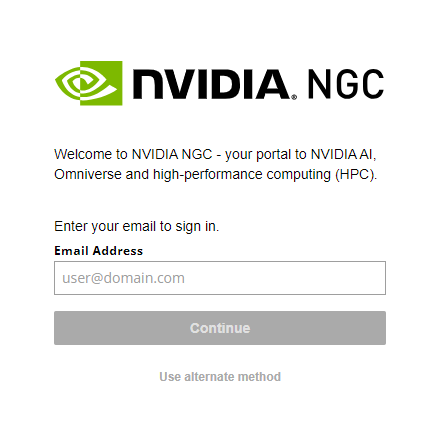Click the '(HPC)' text in the description

(x=356, y=175)
